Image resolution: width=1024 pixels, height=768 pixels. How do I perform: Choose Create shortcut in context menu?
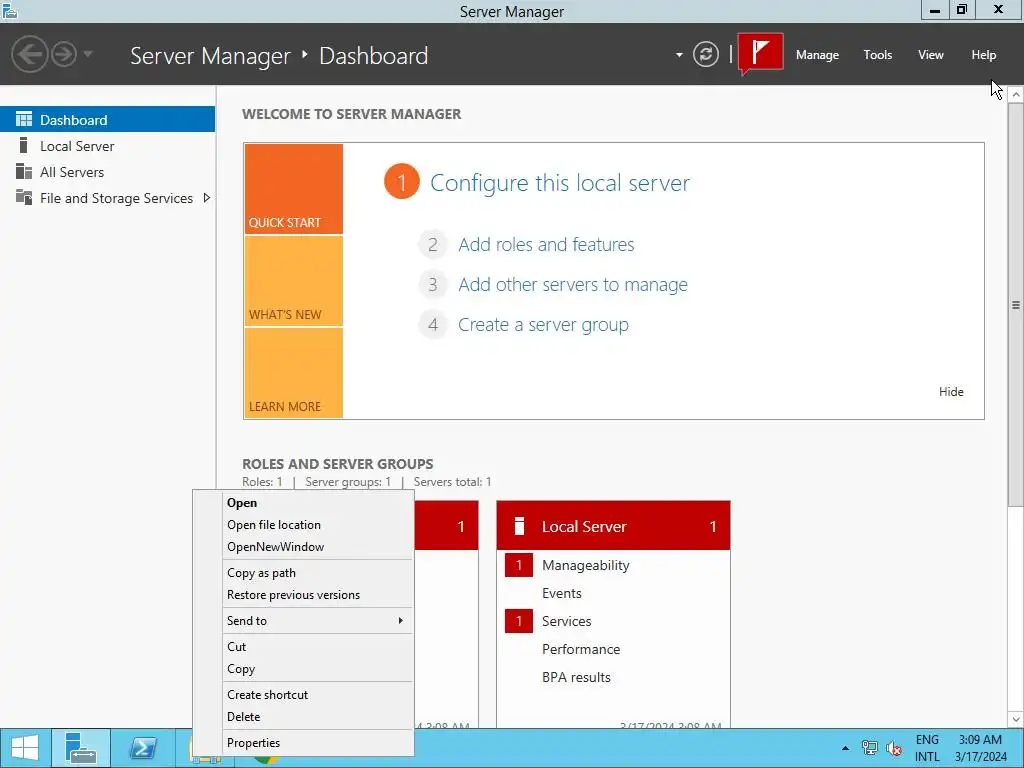tap(304, 695)
